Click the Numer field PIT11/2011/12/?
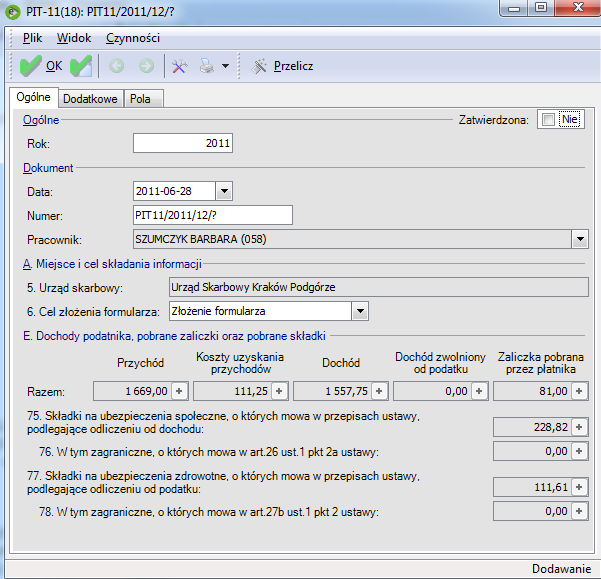This screenshot has width=601, height=579. [x=213, y=215]
